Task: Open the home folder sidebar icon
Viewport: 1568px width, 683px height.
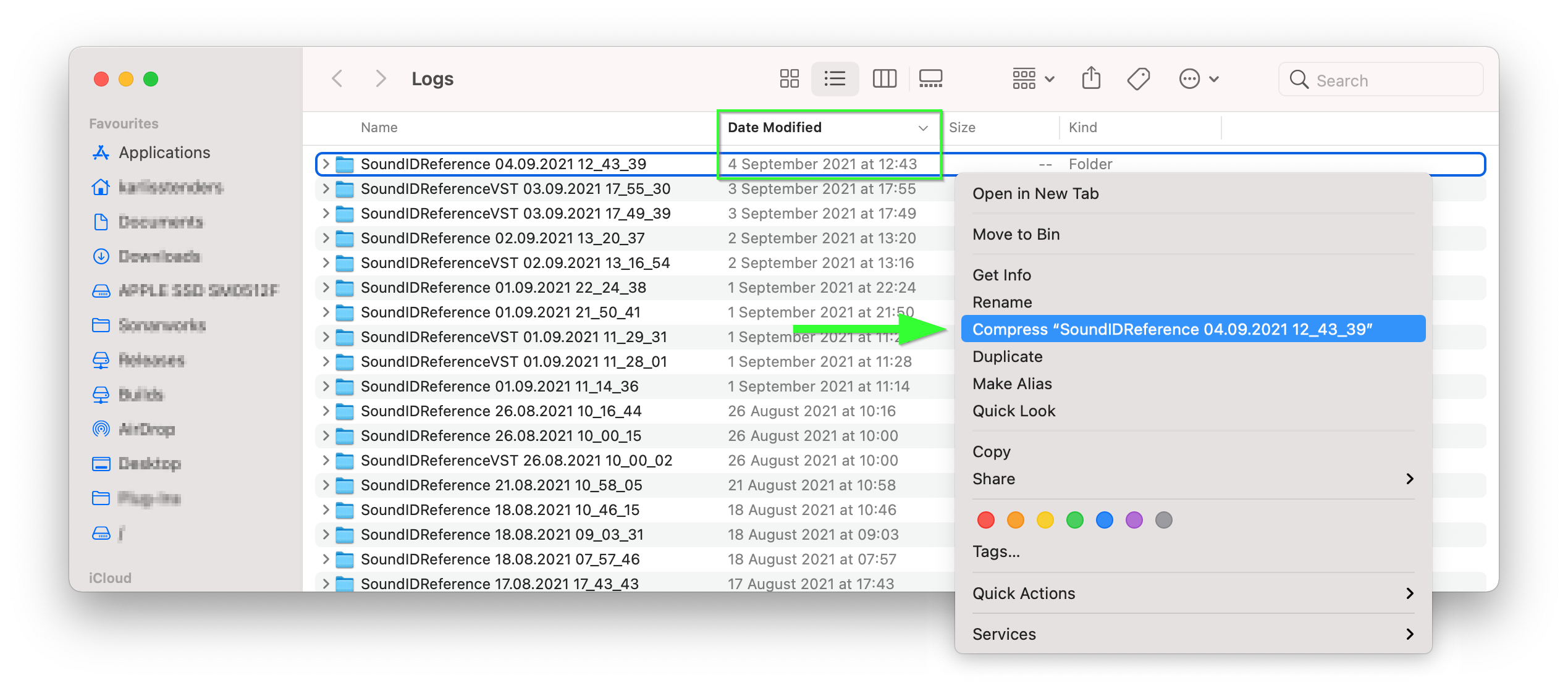Action: tap(101, 187)
